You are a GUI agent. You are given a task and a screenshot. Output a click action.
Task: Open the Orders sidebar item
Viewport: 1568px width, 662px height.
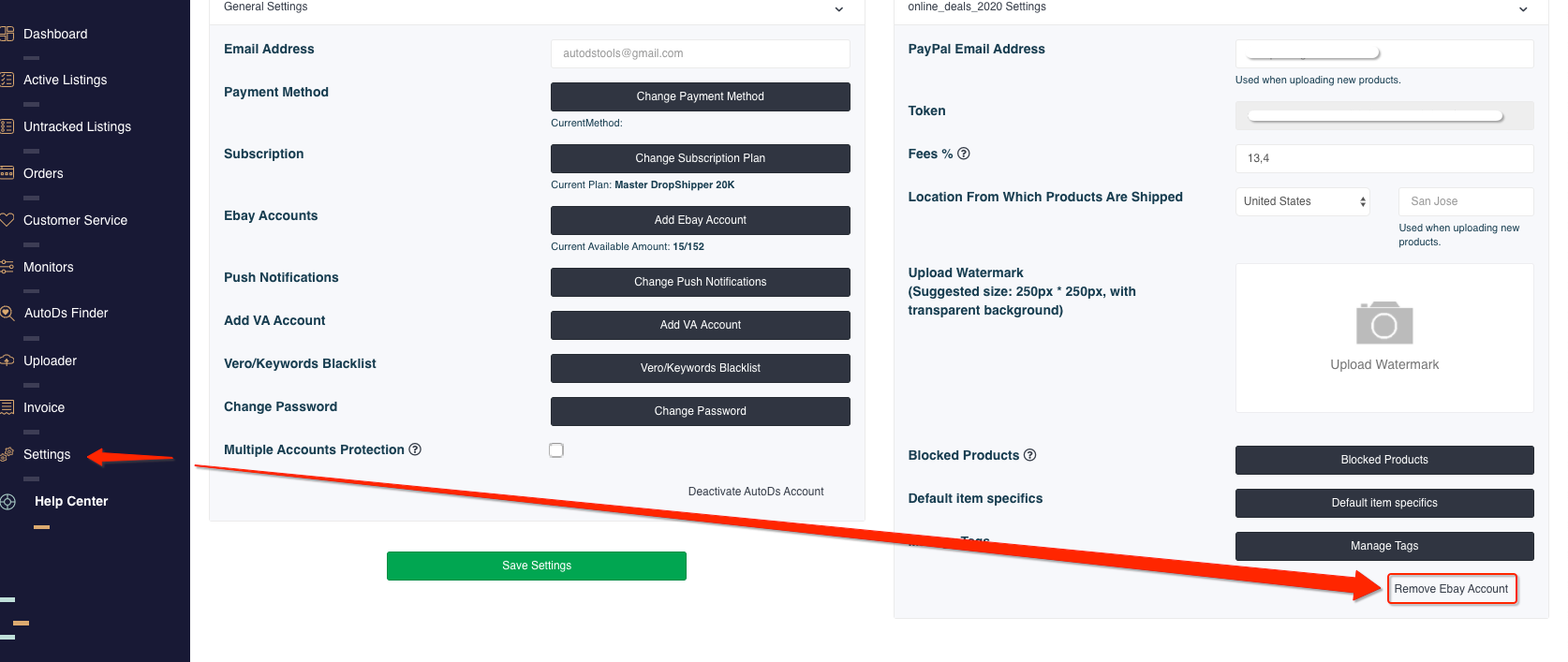click(43, 174)
